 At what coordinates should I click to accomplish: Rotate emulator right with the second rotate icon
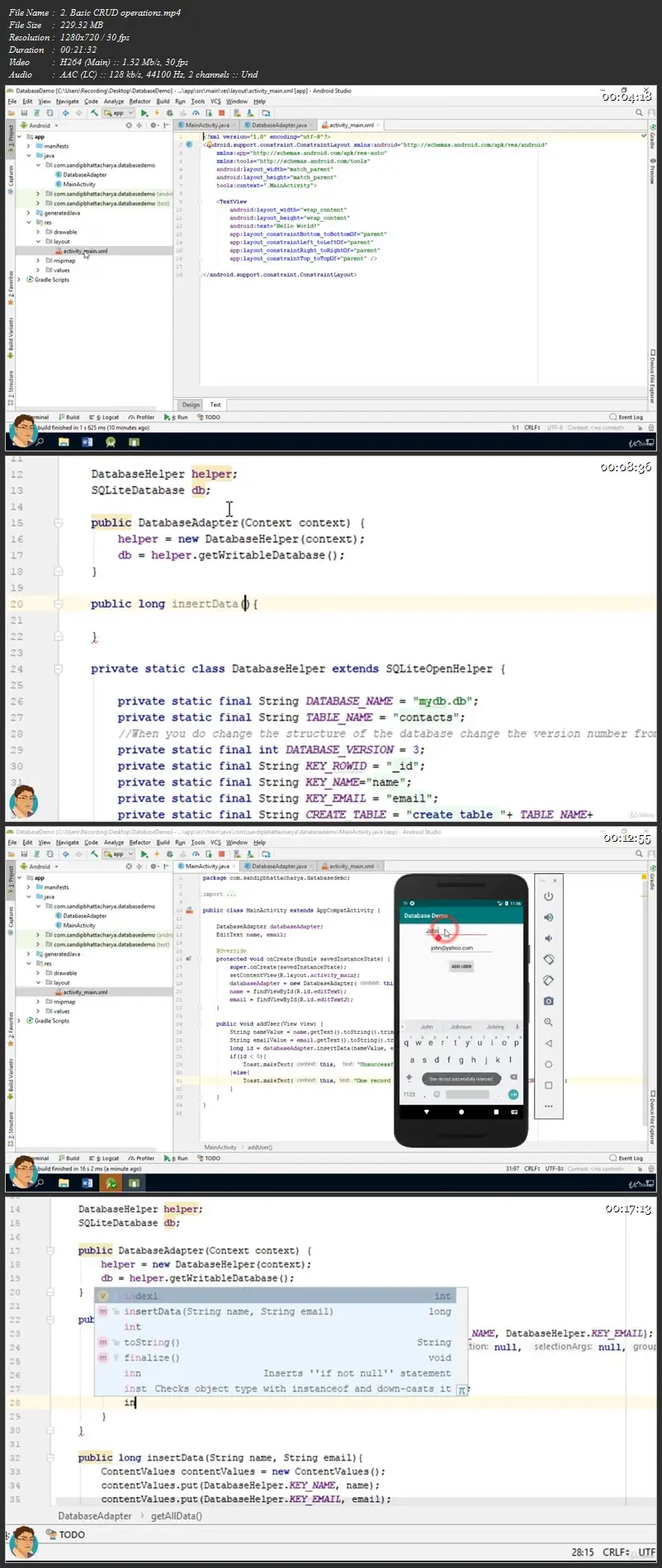tap(548, 980)
